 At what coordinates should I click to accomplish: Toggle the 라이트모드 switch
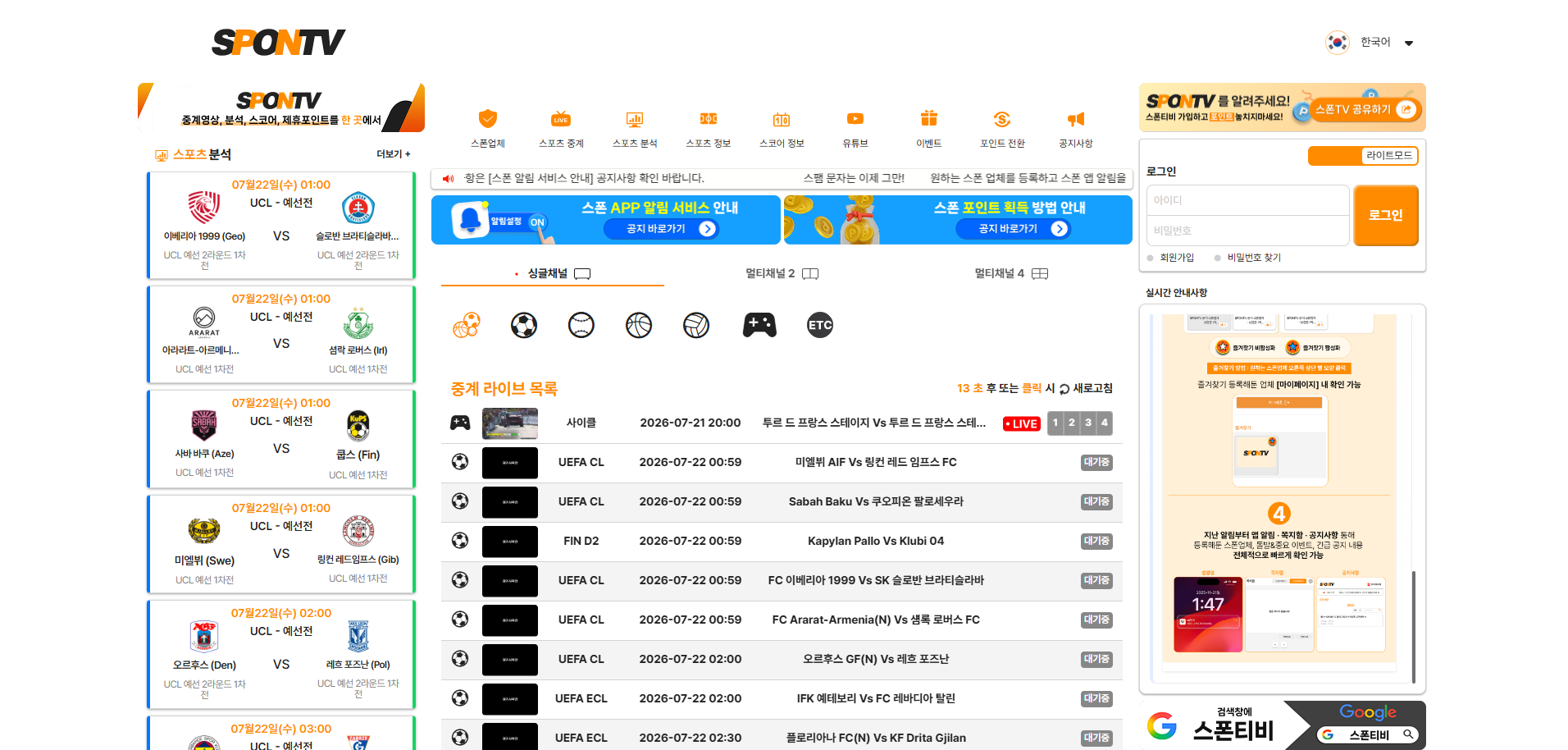coord(1363,155)
